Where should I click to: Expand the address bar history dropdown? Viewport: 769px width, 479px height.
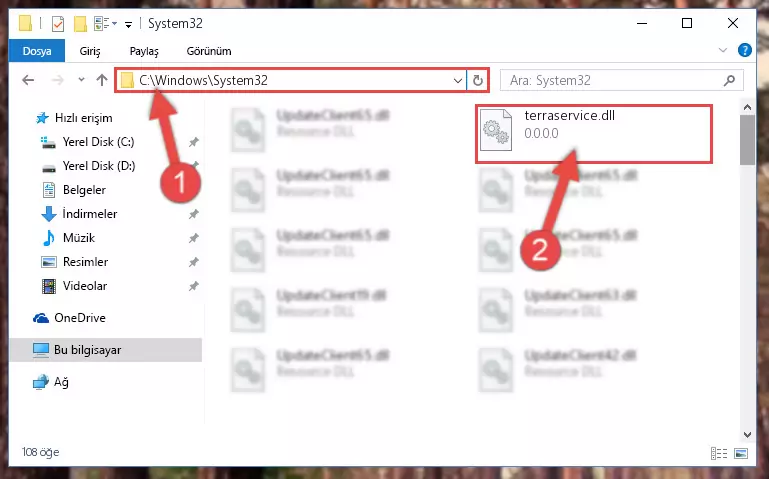pyautogui.click(x=458, y=80)
